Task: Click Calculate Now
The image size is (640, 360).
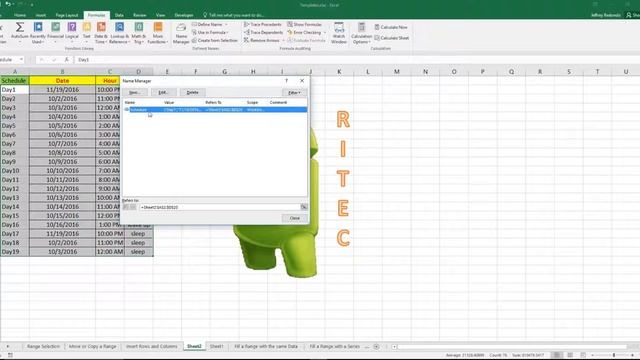Action: click(x=391, y=27)
